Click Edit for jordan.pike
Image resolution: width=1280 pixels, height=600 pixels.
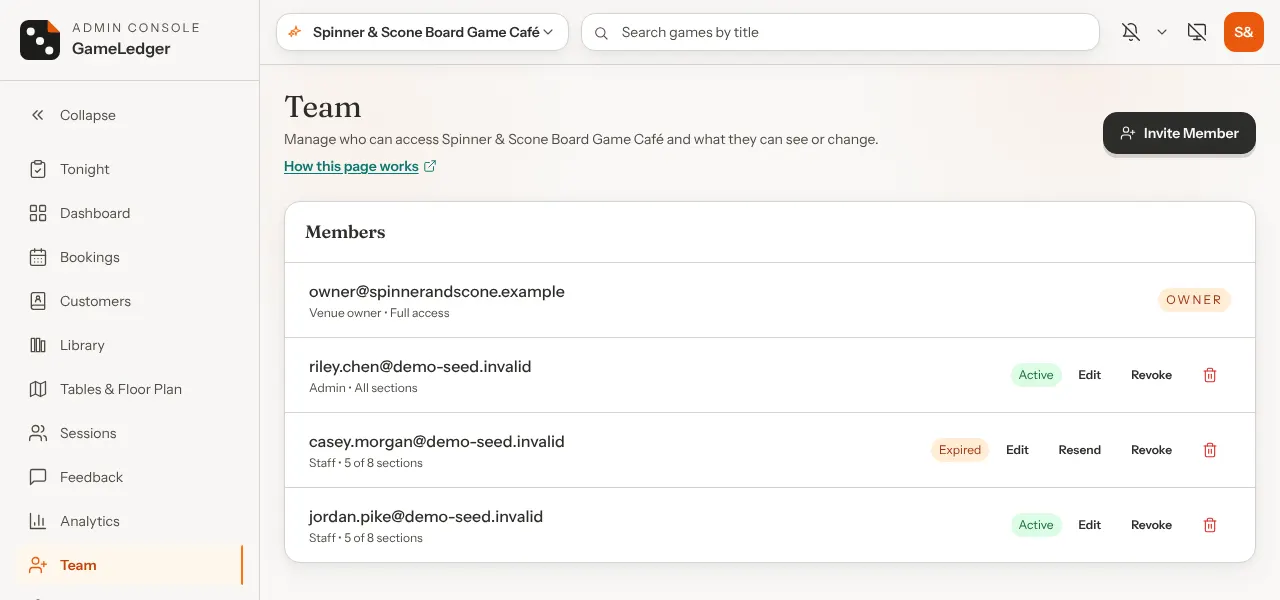pos(1089,525)
